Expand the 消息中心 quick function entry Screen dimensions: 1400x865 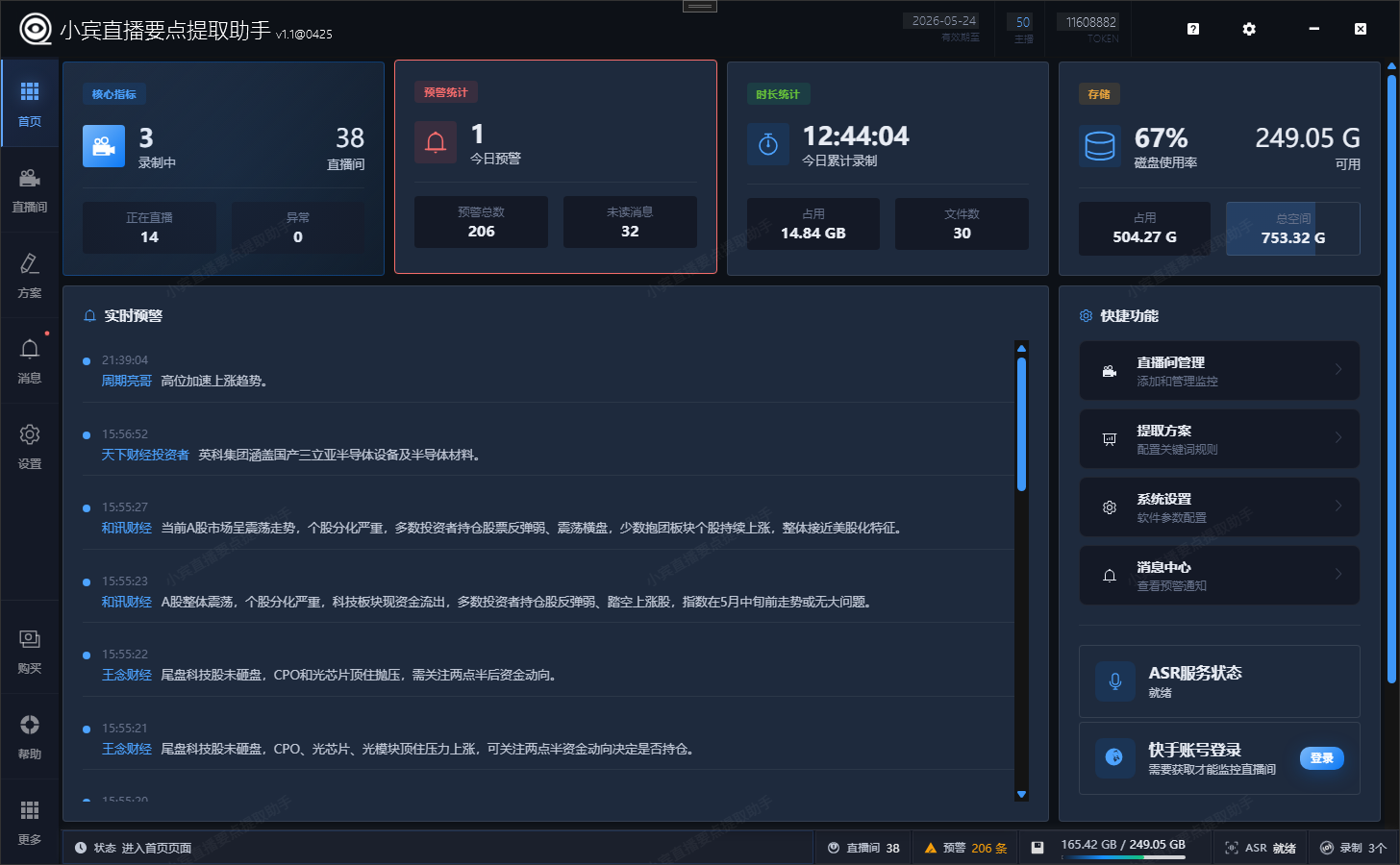(1219, 575)
